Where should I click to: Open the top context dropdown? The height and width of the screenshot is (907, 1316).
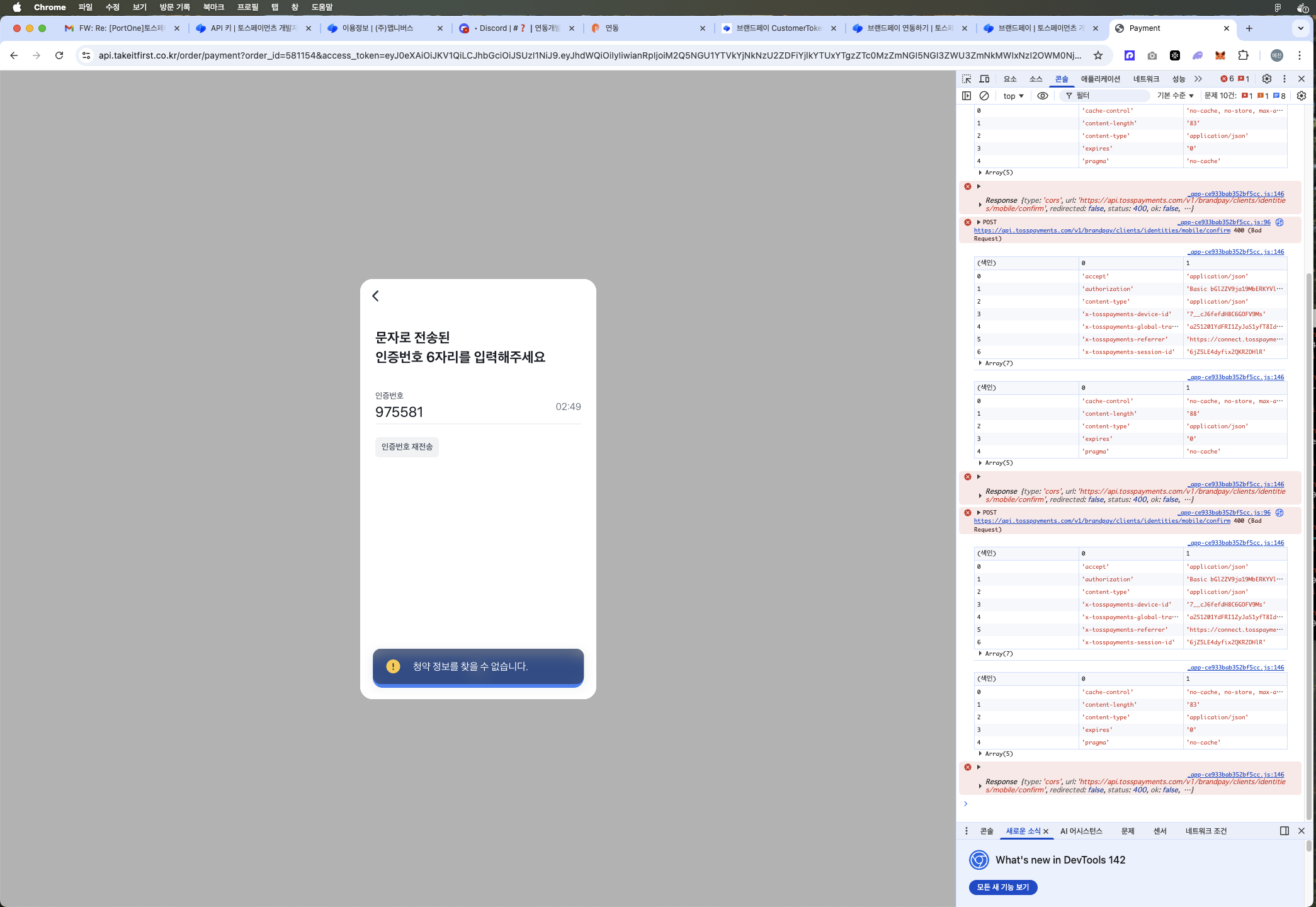click(1013, 96)
